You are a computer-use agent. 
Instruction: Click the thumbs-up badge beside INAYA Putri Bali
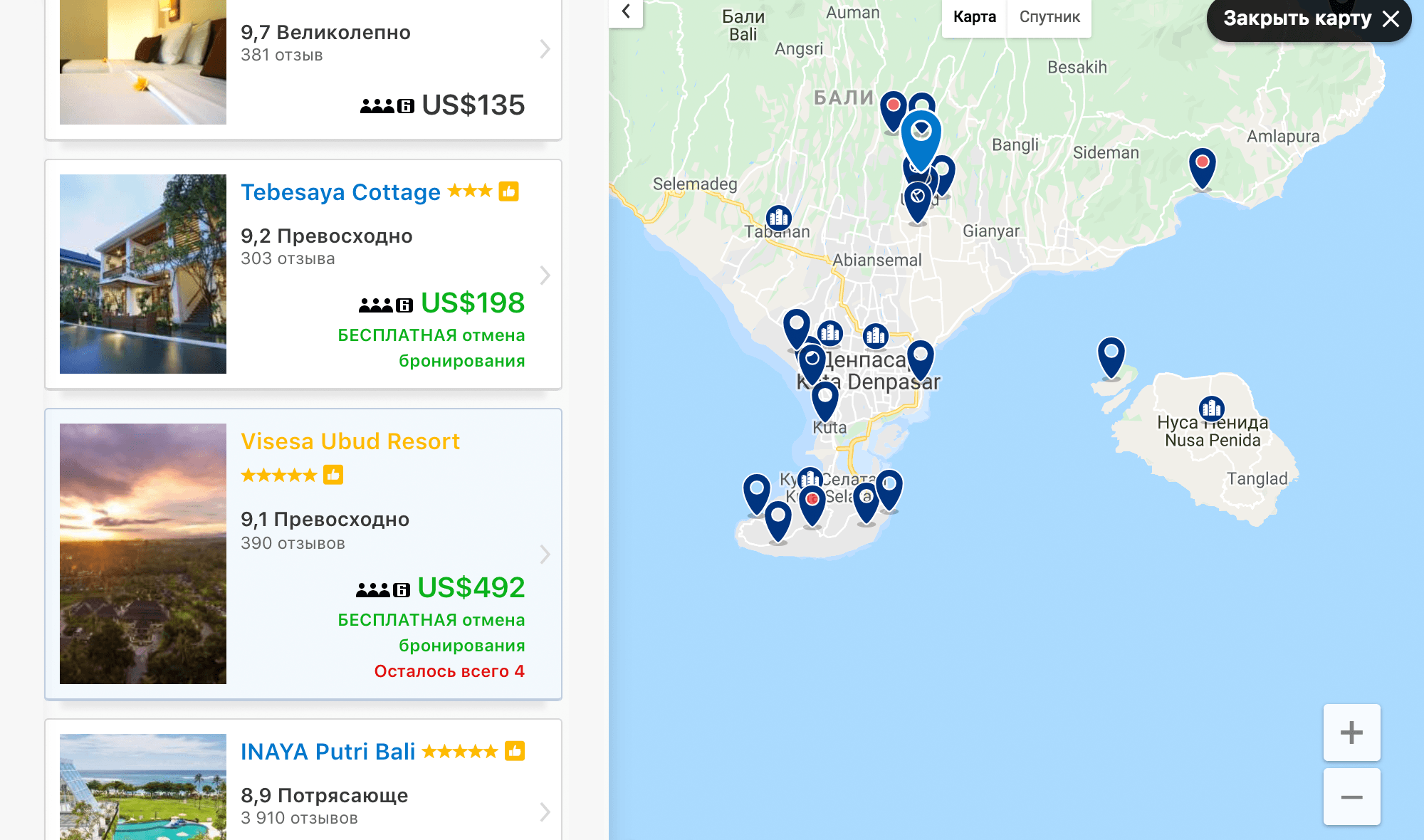(515, 751)
